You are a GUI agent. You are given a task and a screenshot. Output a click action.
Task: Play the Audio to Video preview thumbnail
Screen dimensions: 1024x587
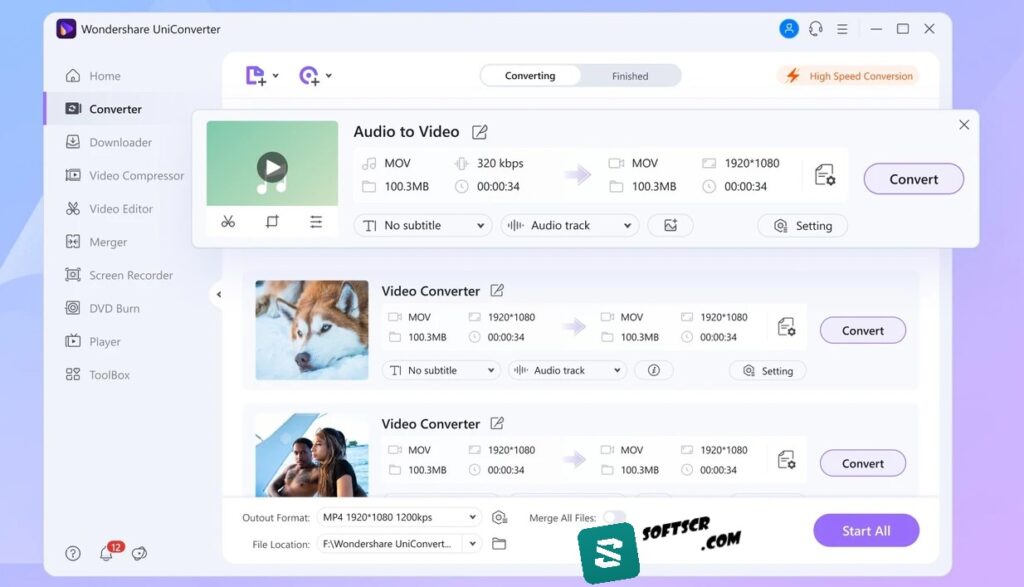point(271,166)
